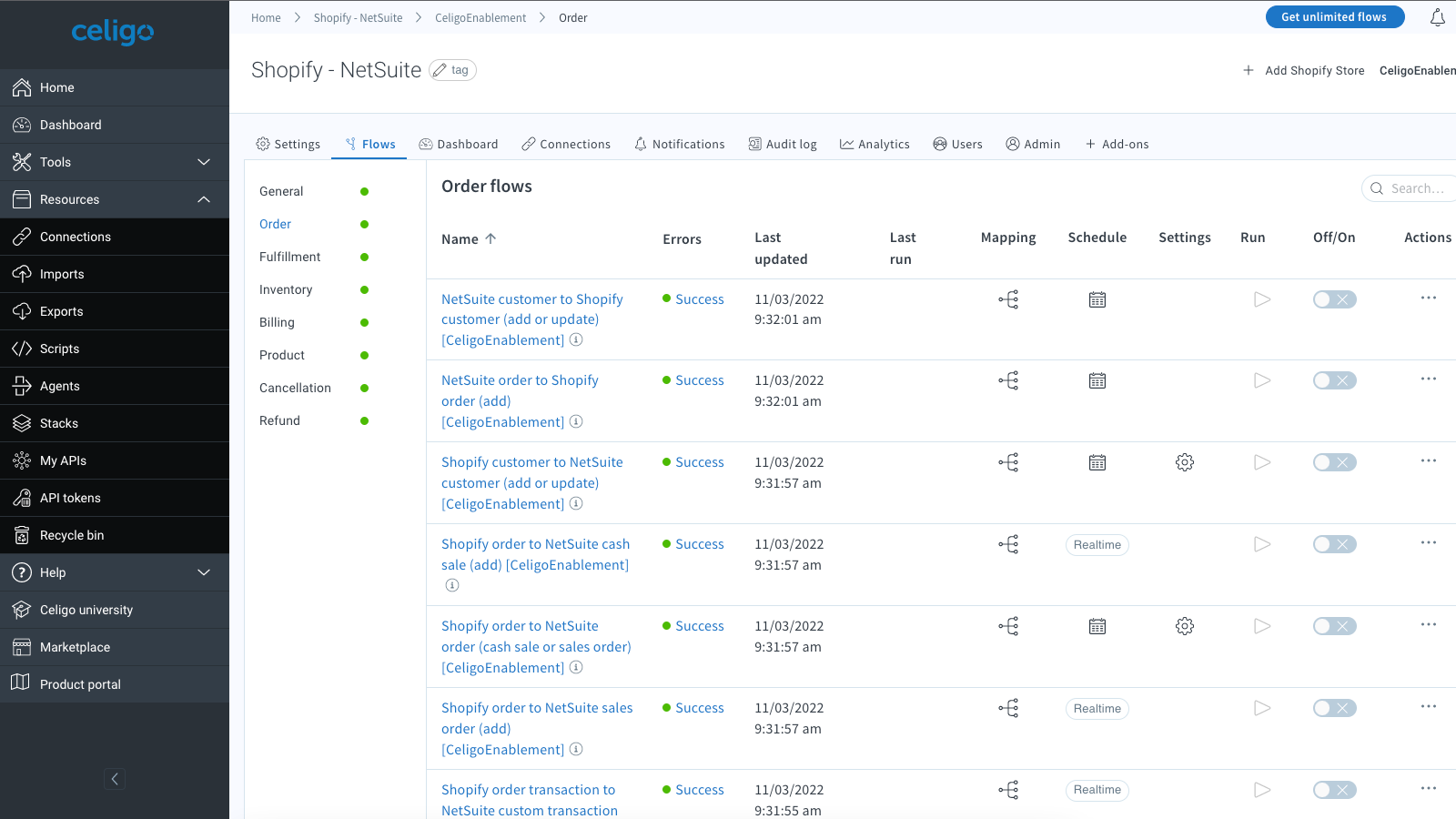This screenshot has width=1456, height=819.
Task: Toggle Shopify order to NetSuite sales order (add) flow
Action: pyautogui.click(x=1334, y=708)
